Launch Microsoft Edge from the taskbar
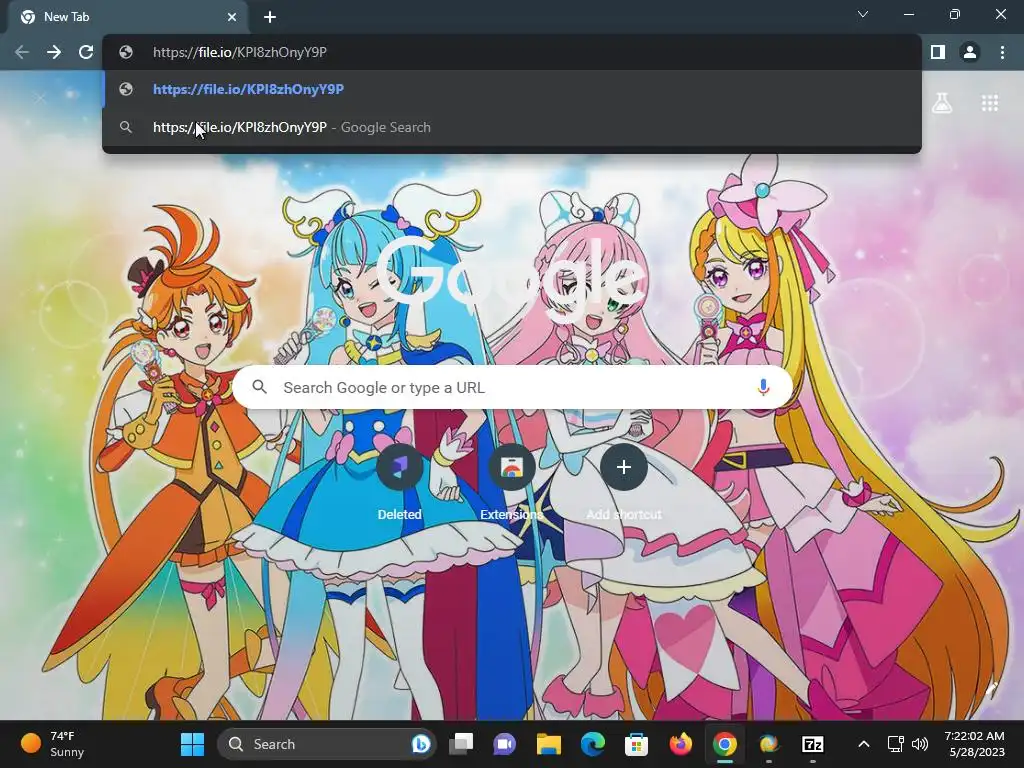This screenshot has height=768, width=1024. (x=593, y=744)
